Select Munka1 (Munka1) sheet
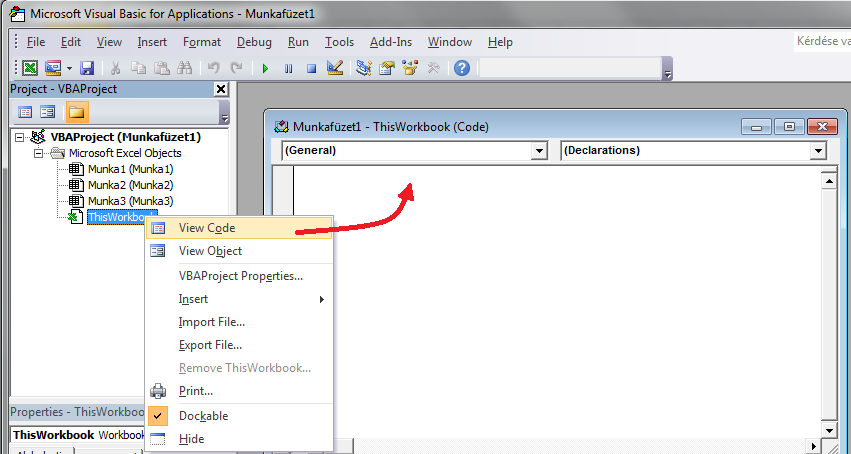The image size is (851, 454). tap(130, 169)
